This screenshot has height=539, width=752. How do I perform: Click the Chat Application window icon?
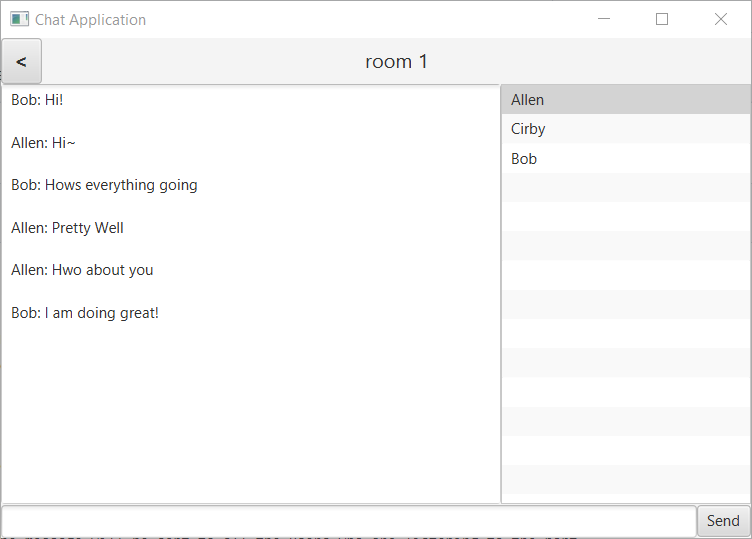pyautogui.click(x=20, y=19)
